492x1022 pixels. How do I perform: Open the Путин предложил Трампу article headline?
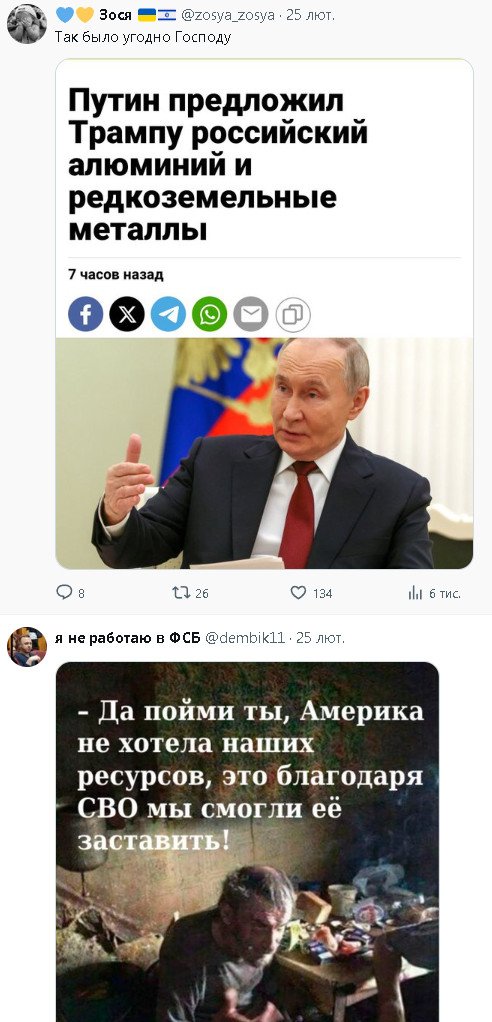coord(218,166)
